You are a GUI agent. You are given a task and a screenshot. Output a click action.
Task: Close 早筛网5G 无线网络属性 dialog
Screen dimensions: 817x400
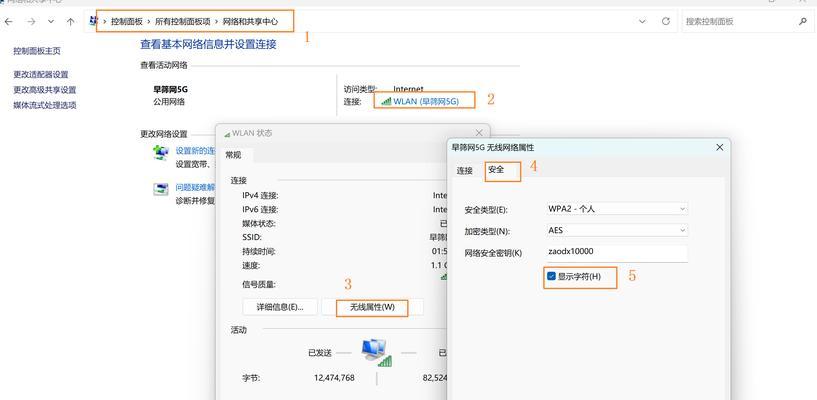point(720,147)
